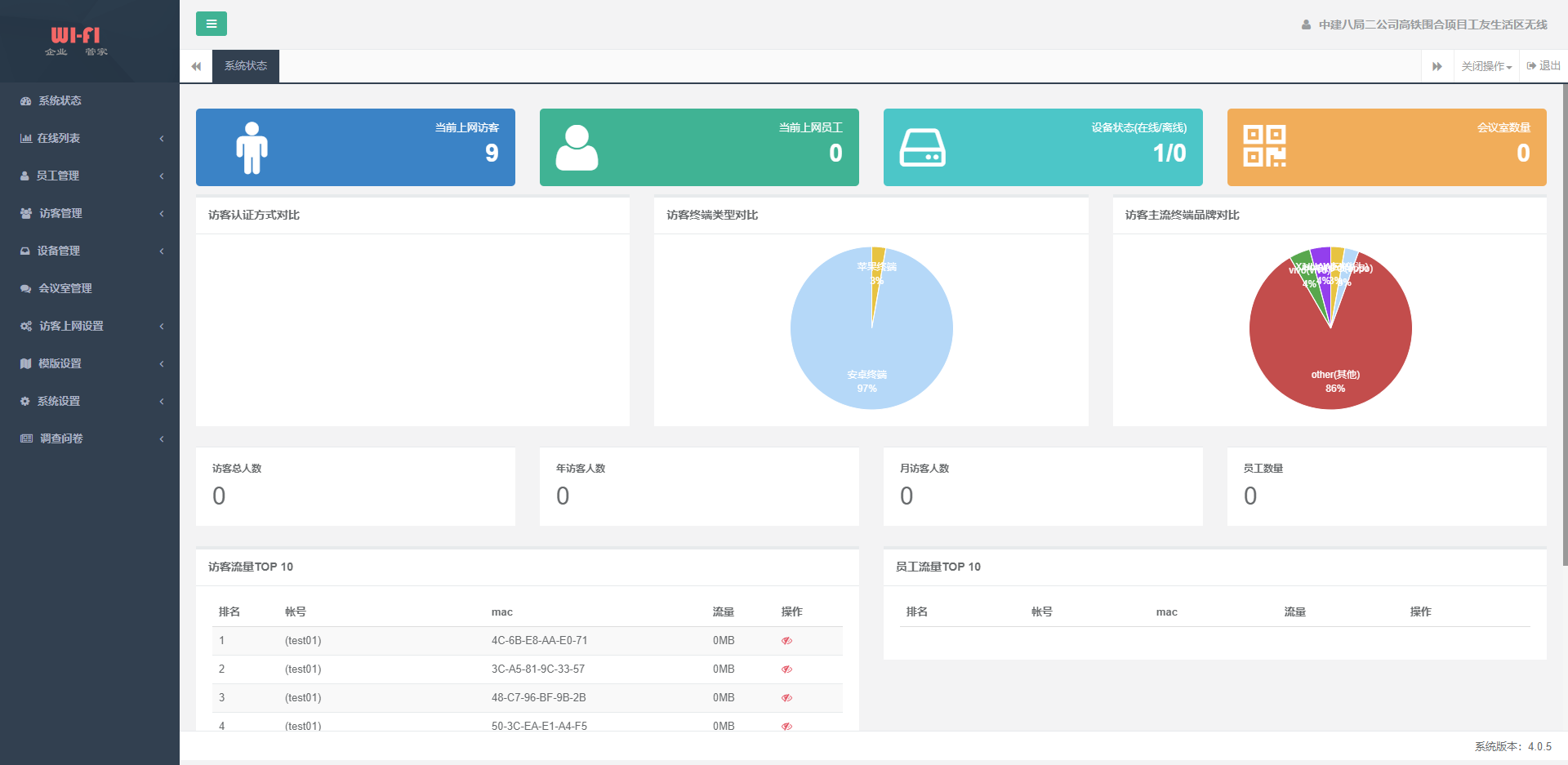Viewport: 1568px width, 765px height.
Task: Expand the 访客上网设置 chevron
Action: (162, 327)
